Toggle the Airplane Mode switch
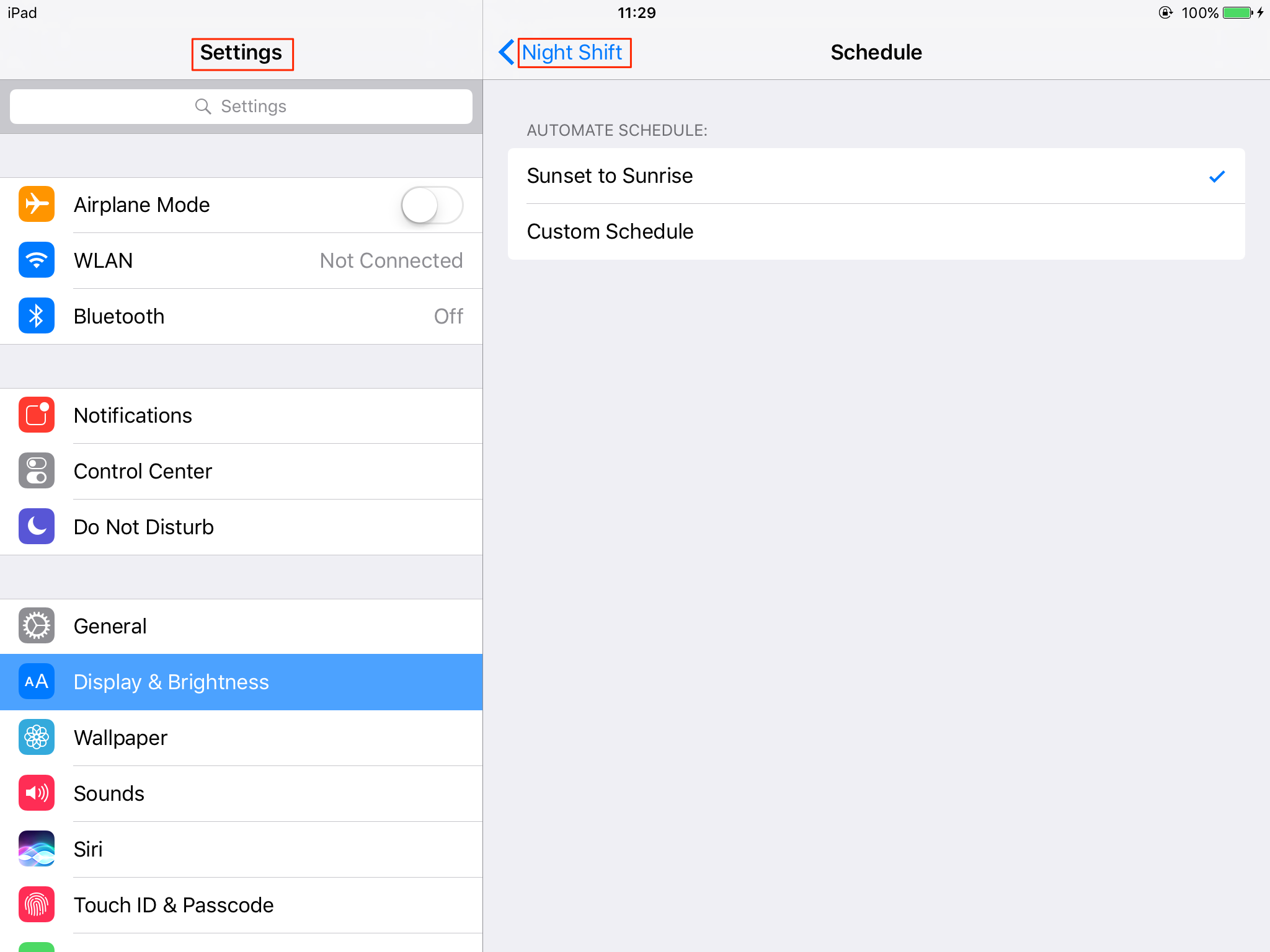 point(432,205)
